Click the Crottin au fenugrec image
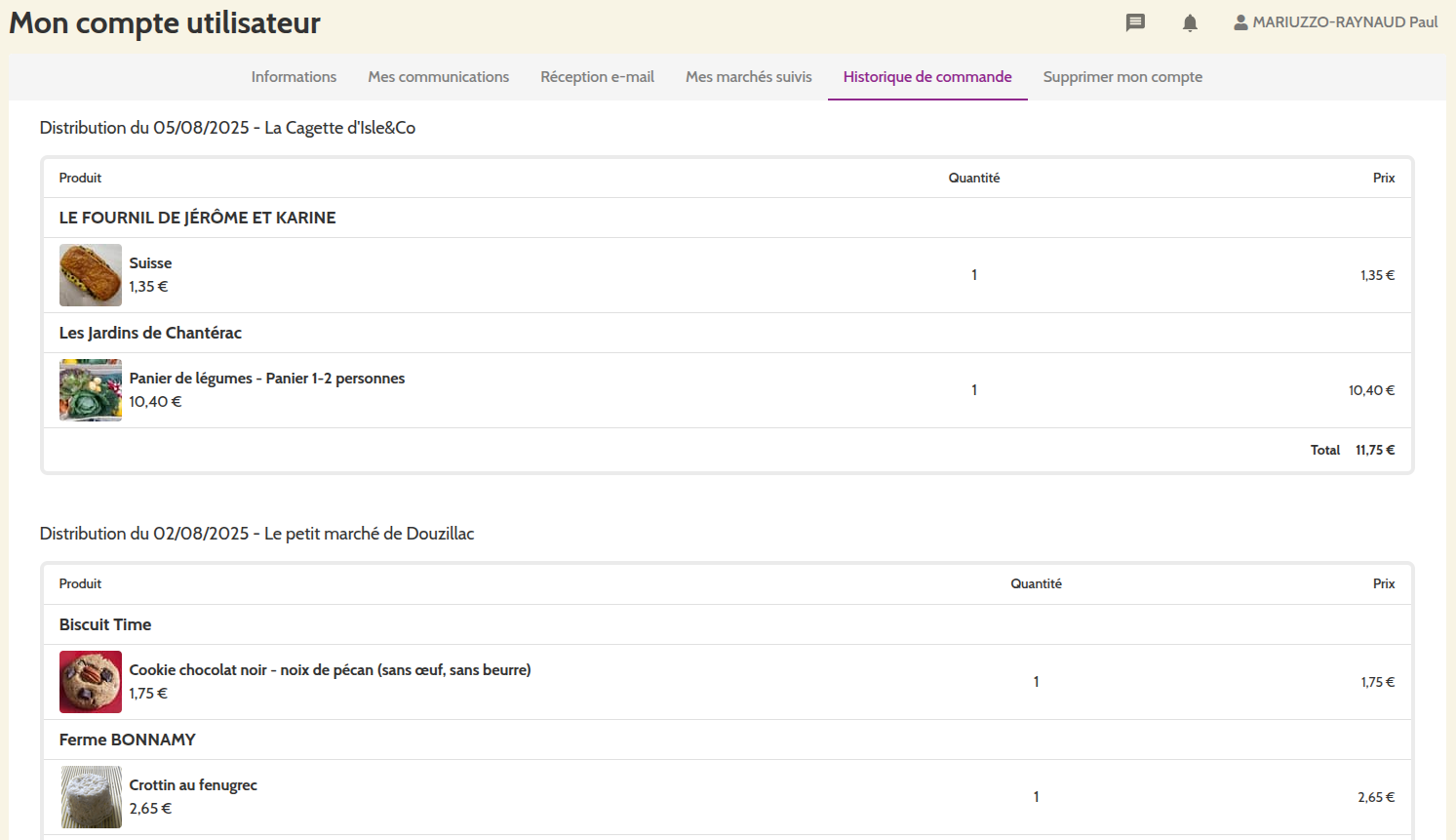The height and width of the screenshot is (840, 1456). 91,797
